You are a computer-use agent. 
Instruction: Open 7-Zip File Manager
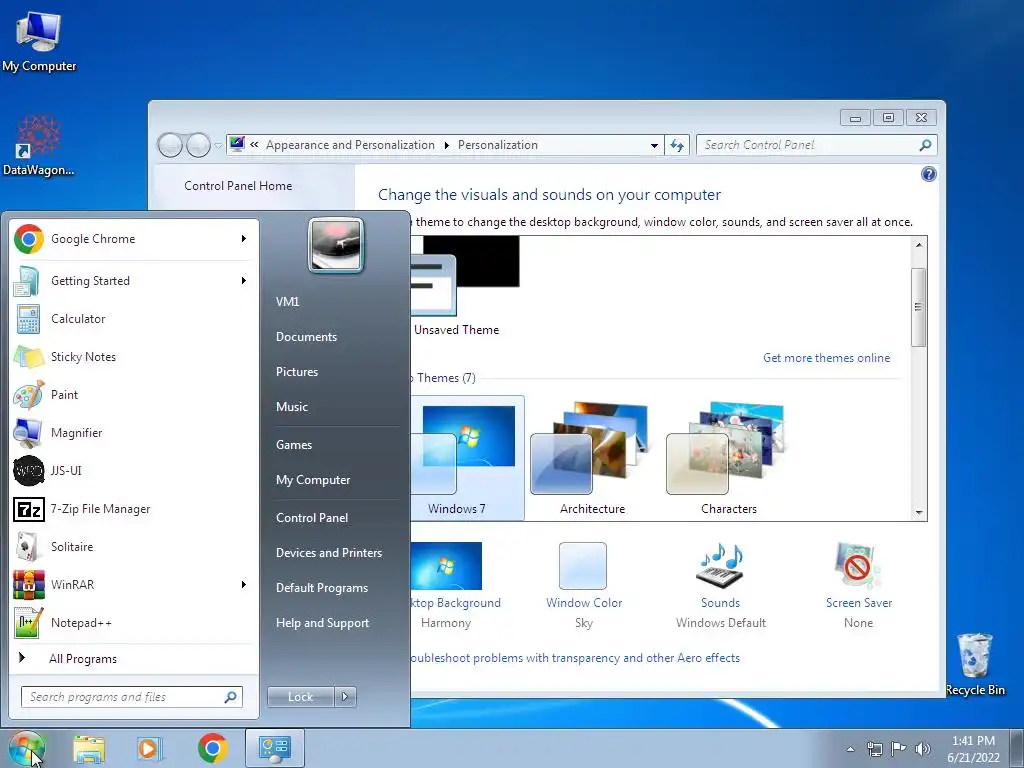pyautogui.click(x=133, y=509)
